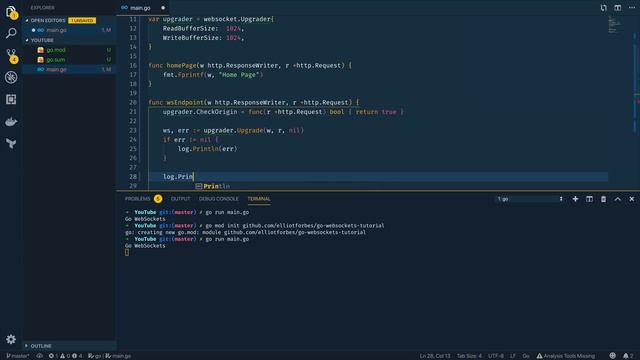Screen dimensions: 640x360
Task: Click upgrader.CheckOrigin on line 21
Action: click(200, 111)
